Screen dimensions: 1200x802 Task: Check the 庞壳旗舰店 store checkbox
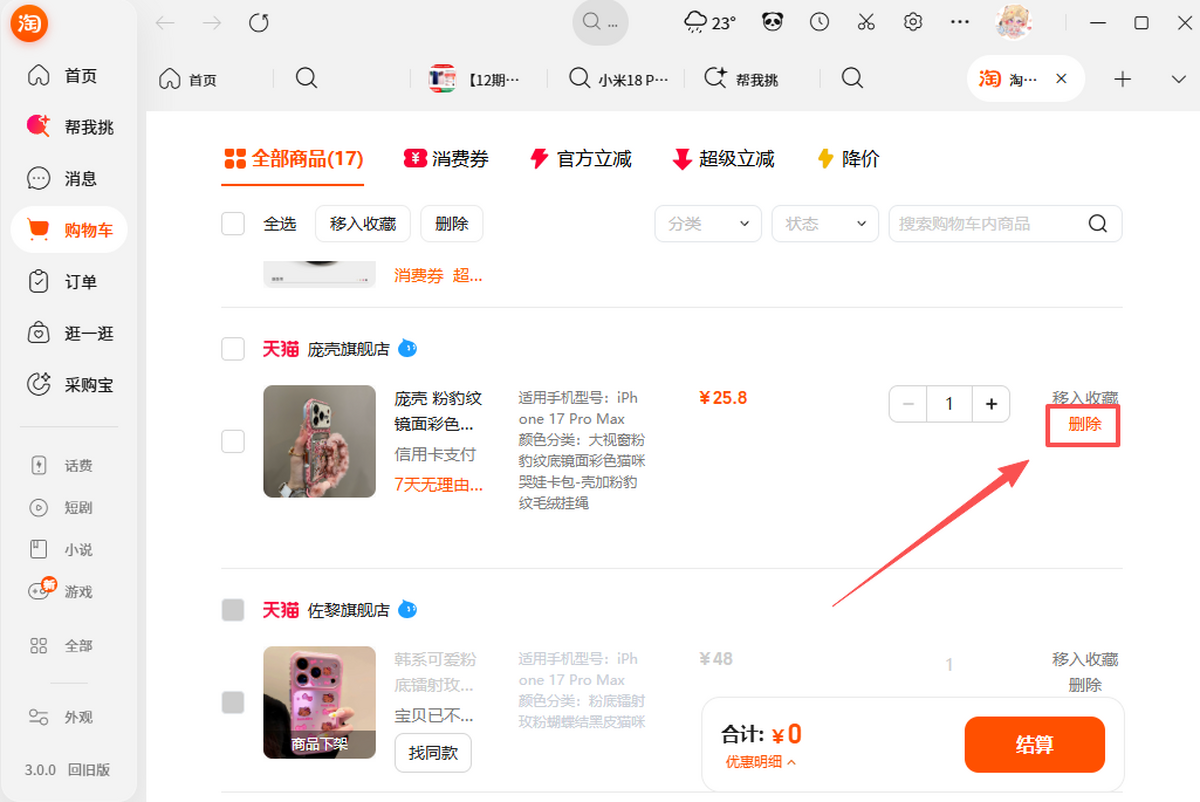pyautogui.click(x=233, y=349)
